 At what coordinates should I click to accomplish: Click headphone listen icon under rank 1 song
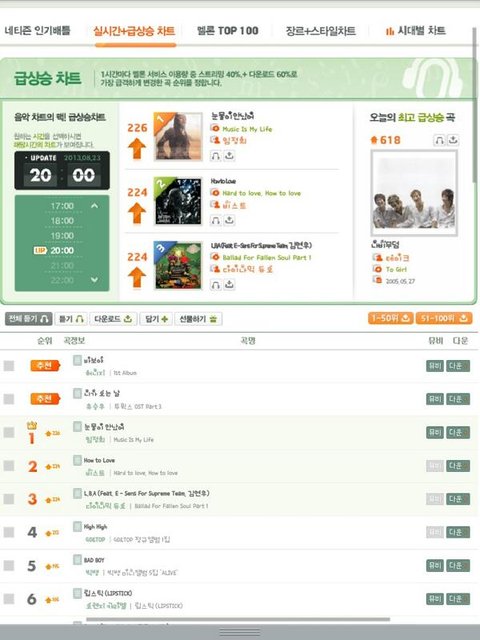pos(216,156)
